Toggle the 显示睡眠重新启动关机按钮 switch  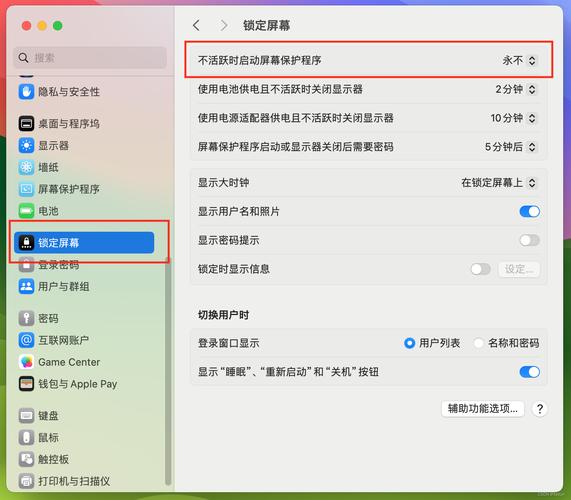[529, 372]
